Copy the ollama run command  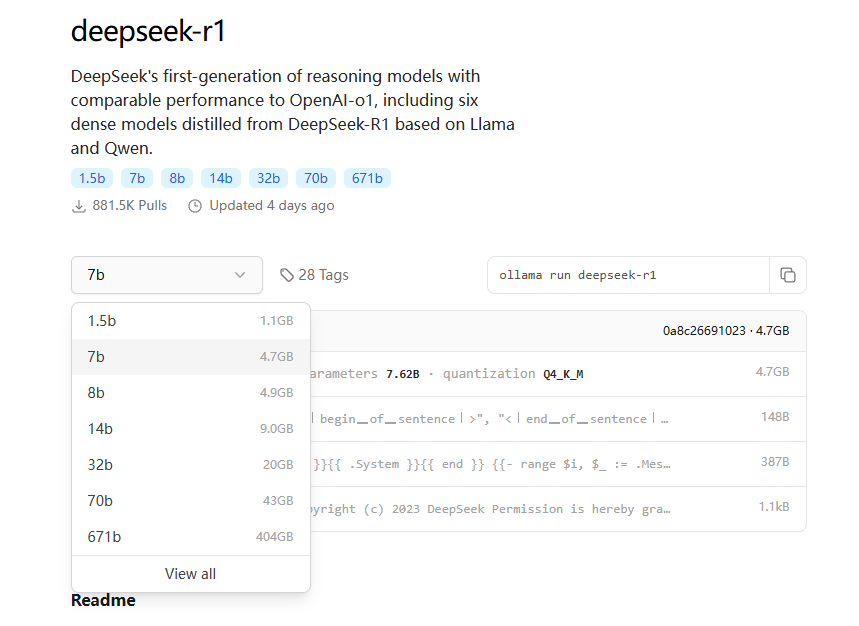pos(788,275)
